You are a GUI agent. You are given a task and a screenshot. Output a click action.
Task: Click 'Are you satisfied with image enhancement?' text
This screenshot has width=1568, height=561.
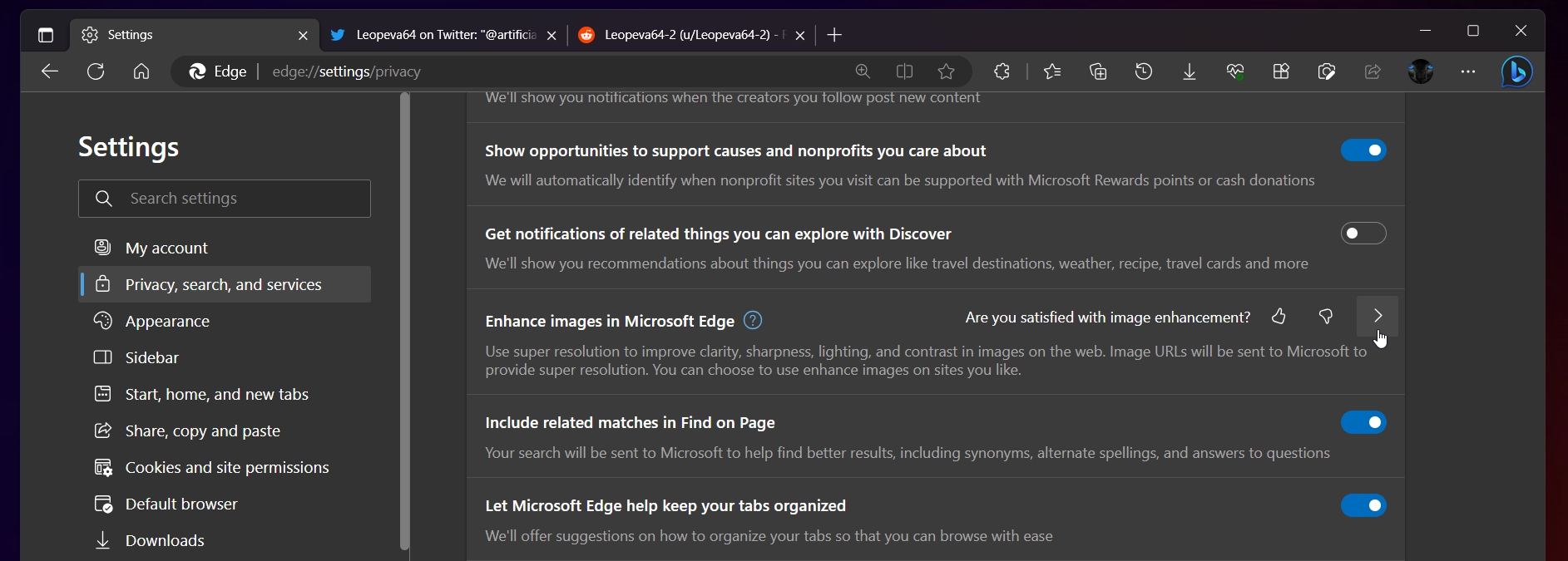tap(1107, 317)
